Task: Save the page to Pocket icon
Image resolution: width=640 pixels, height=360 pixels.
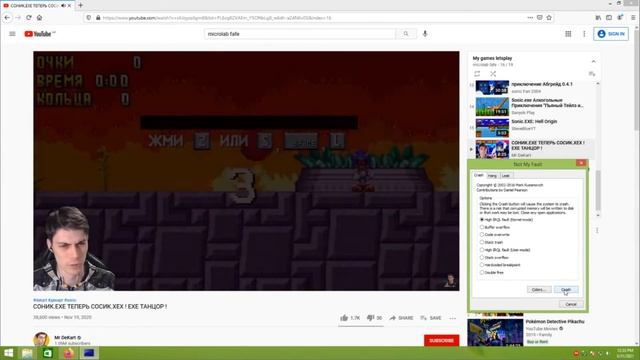Action: click(540, 18)
